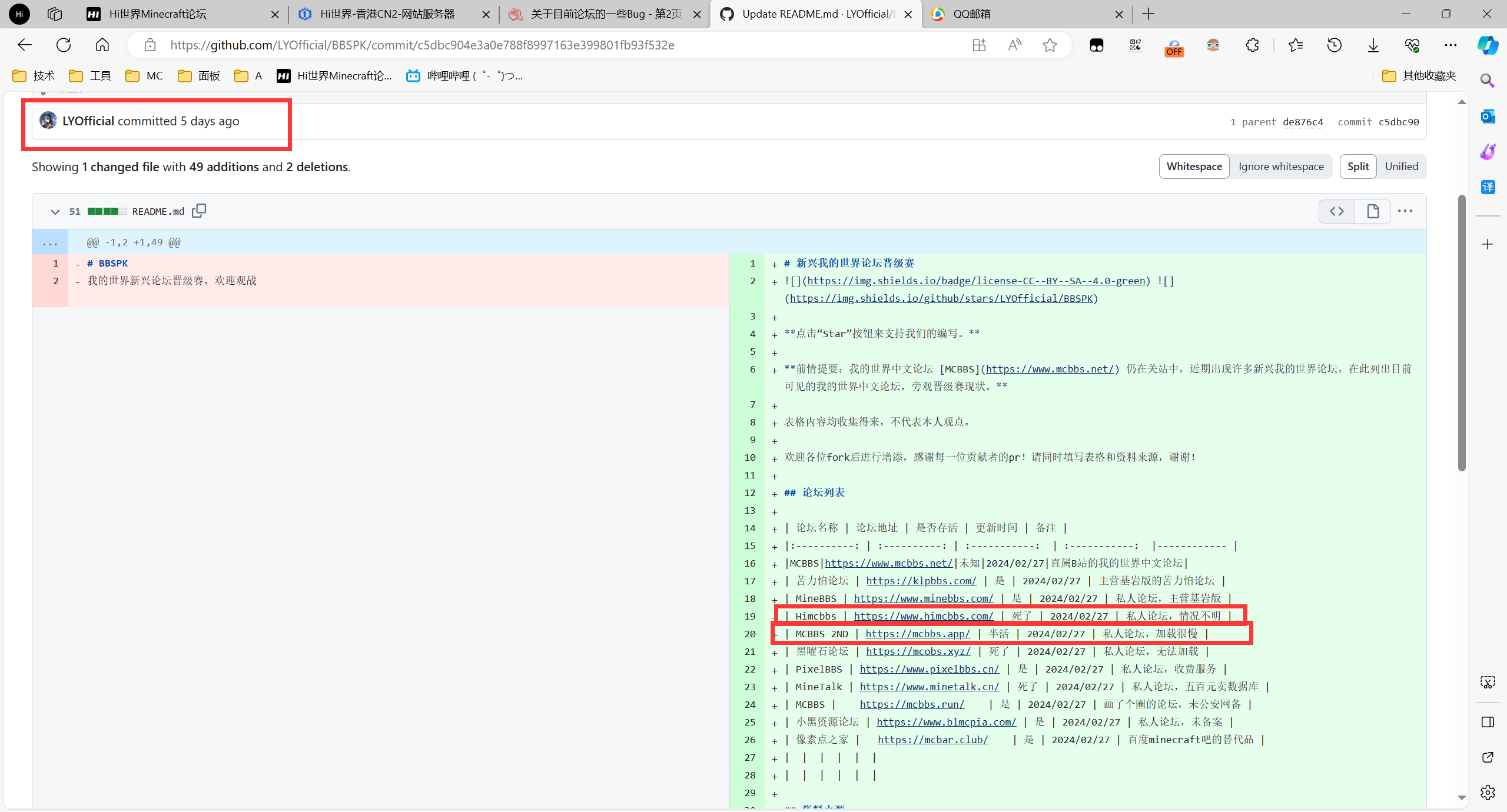Click the LYOfficial avatar image
The height and width of the screenshot is (812, 1507).
point(48,121)
